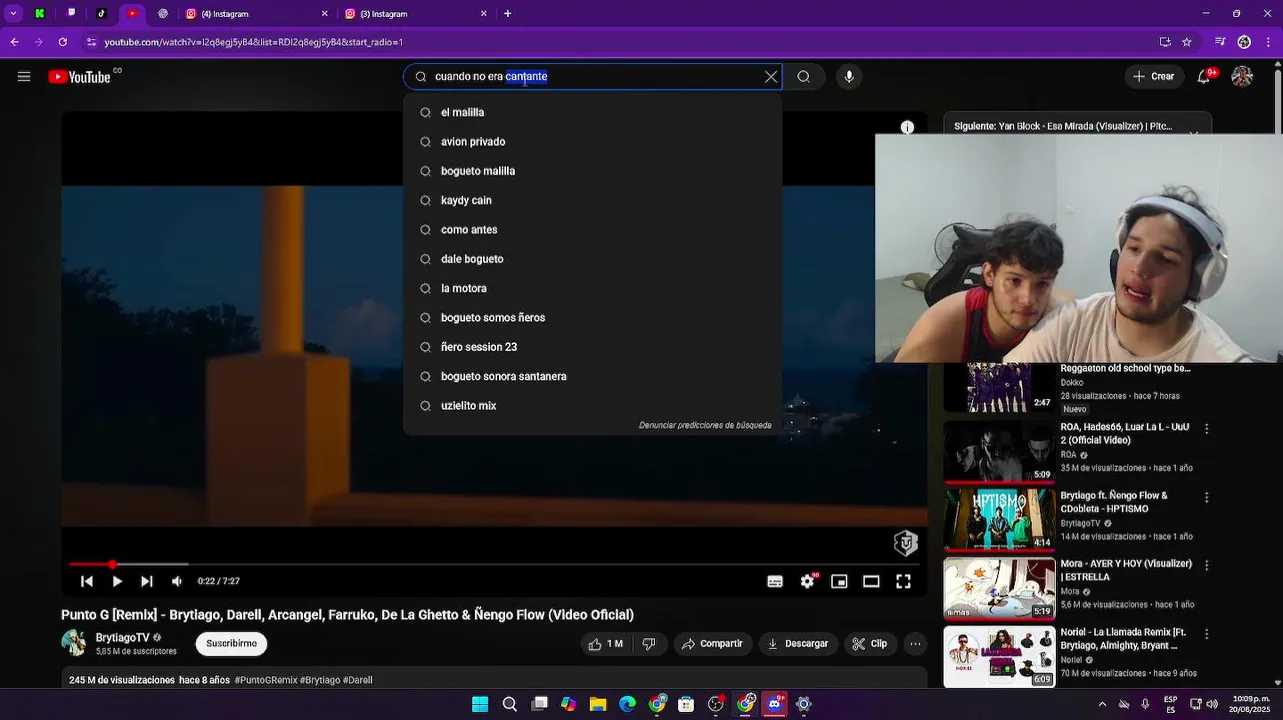Enter fullscreen mode
The image size is (1283, 720).
[x=903, y=581]
